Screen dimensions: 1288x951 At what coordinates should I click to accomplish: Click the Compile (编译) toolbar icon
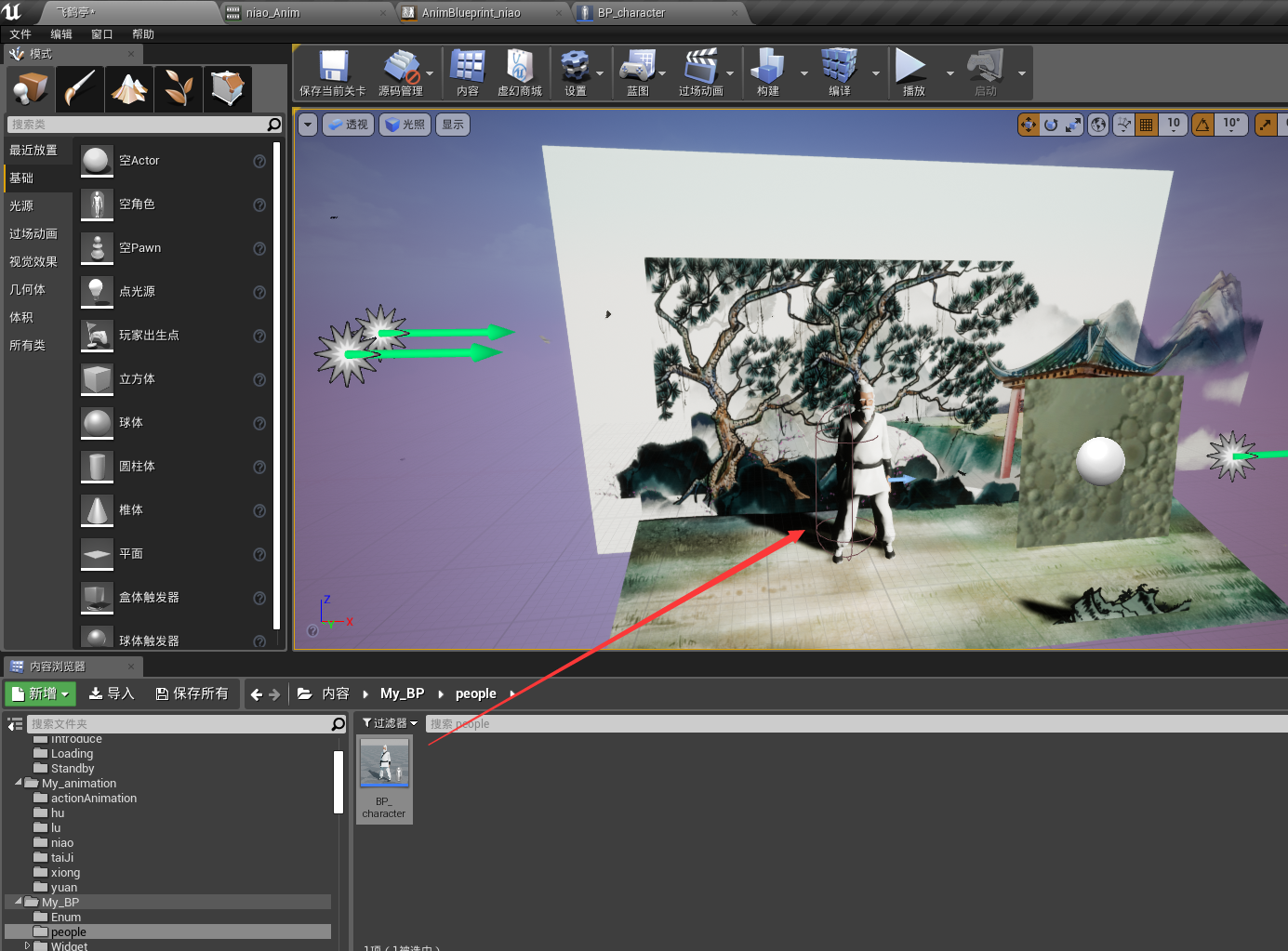click(x=840, y=73)
